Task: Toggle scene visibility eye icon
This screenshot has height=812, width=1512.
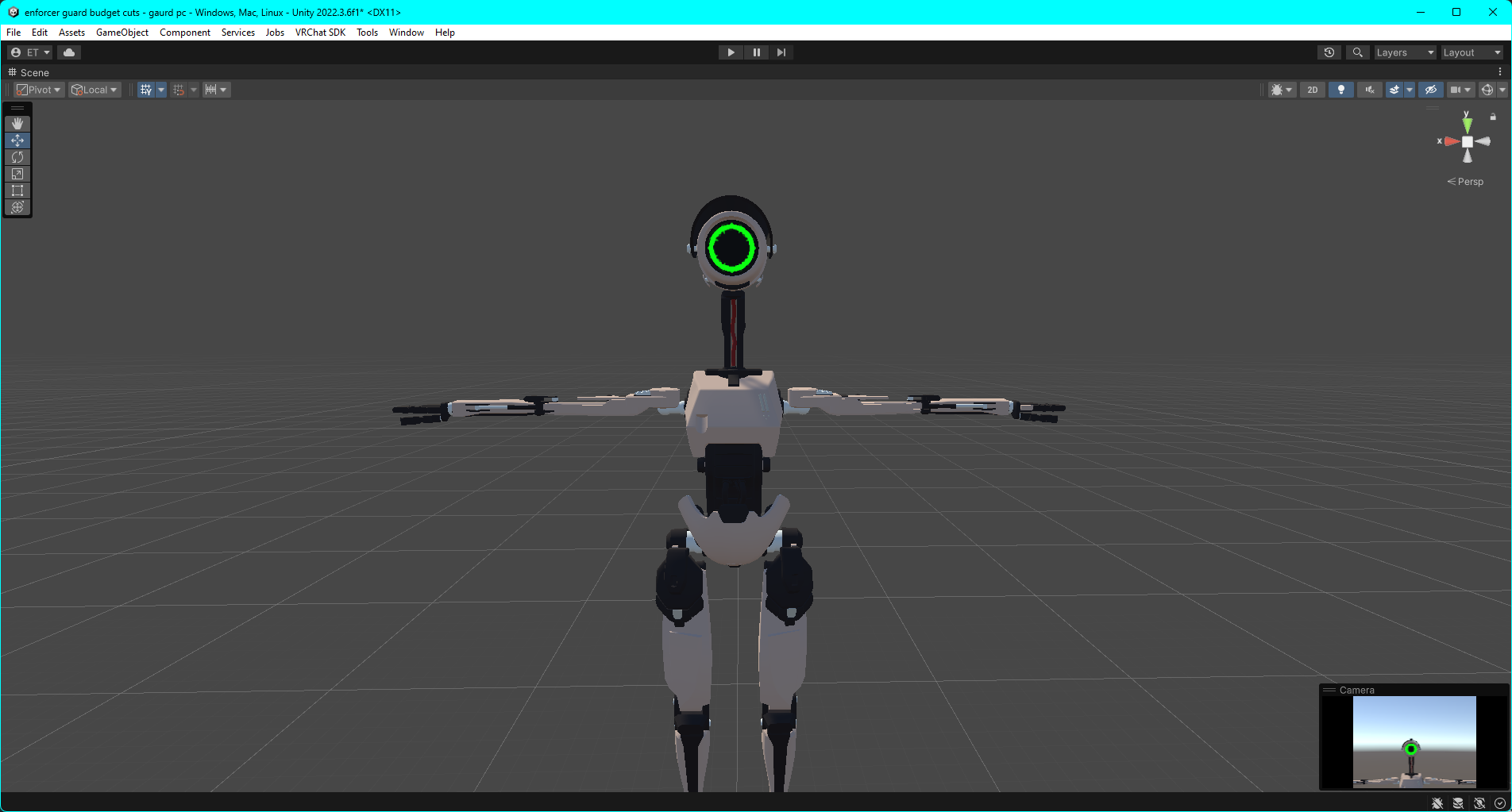Action: pyautogui.click(x=1431, y=90)
